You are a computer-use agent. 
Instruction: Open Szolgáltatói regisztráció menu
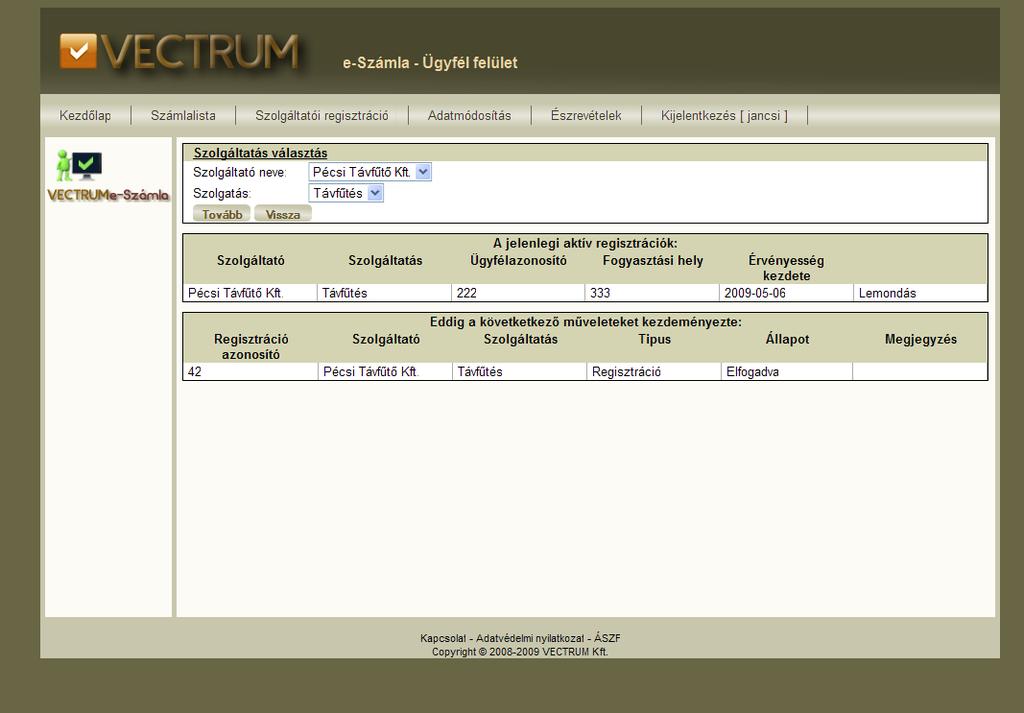point(321,116)
